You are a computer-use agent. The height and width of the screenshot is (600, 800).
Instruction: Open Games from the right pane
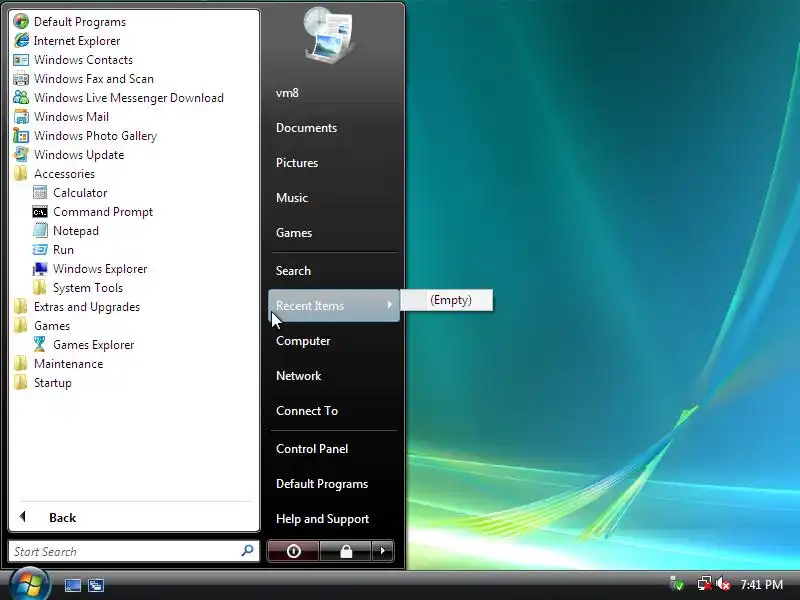click(x=294, y=233)
